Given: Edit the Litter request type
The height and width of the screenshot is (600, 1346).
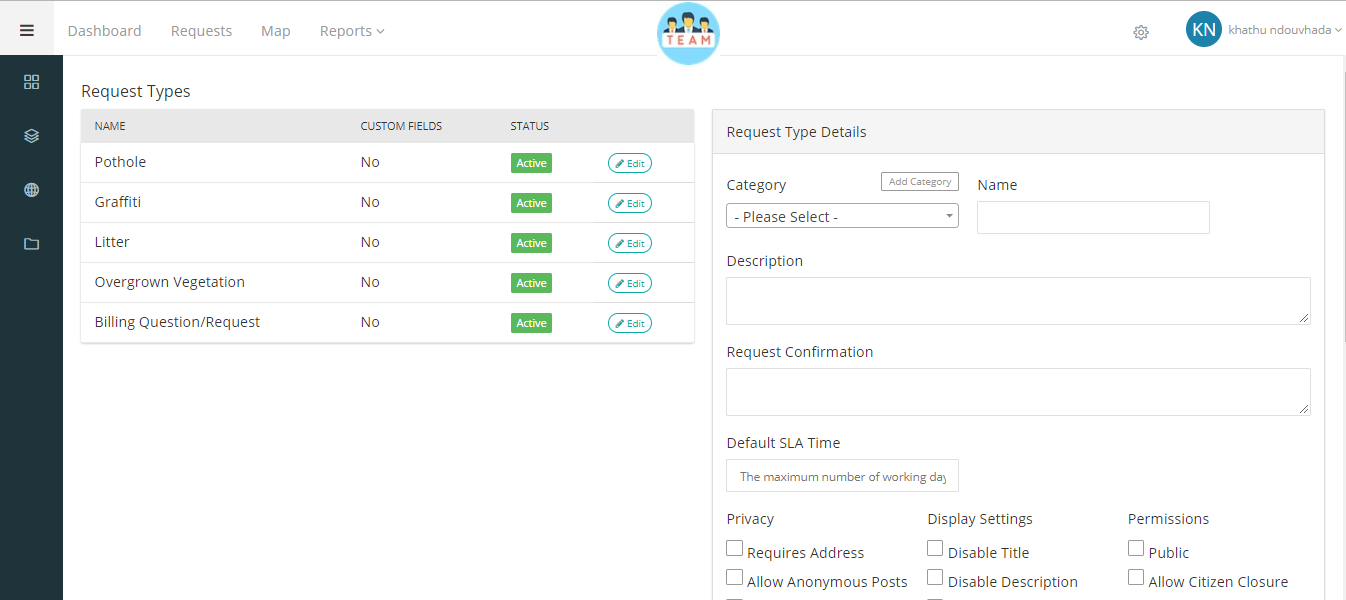Looking at the screenshot, I should (630, 243).
